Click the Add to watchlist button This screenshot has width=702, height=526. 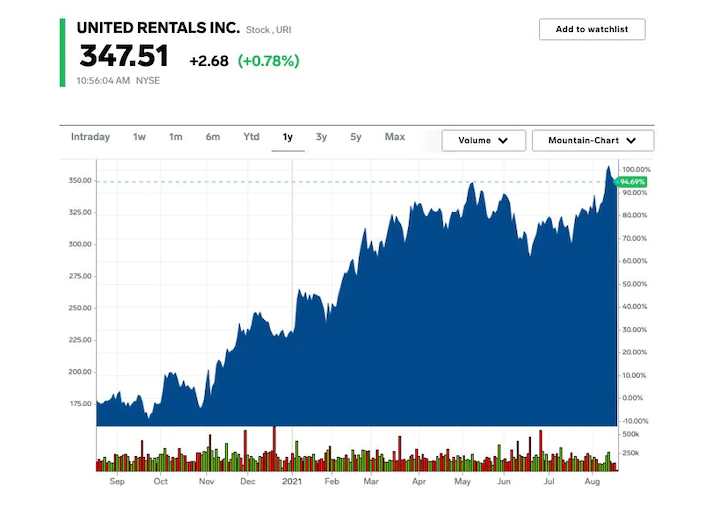coord(592,30)
